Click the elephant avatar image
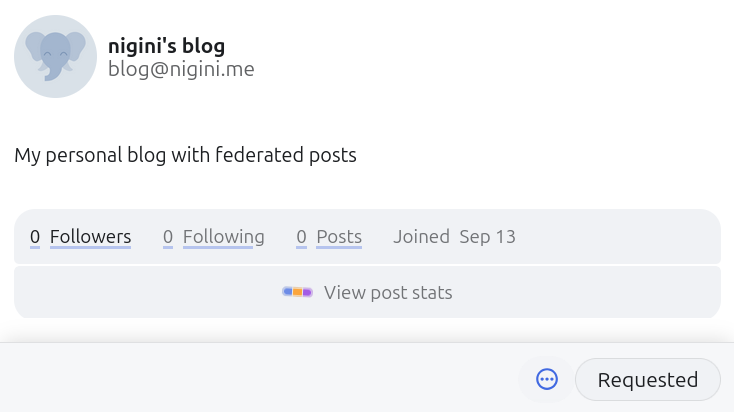Screen dimensions: 734x412 tap(55, 57)
